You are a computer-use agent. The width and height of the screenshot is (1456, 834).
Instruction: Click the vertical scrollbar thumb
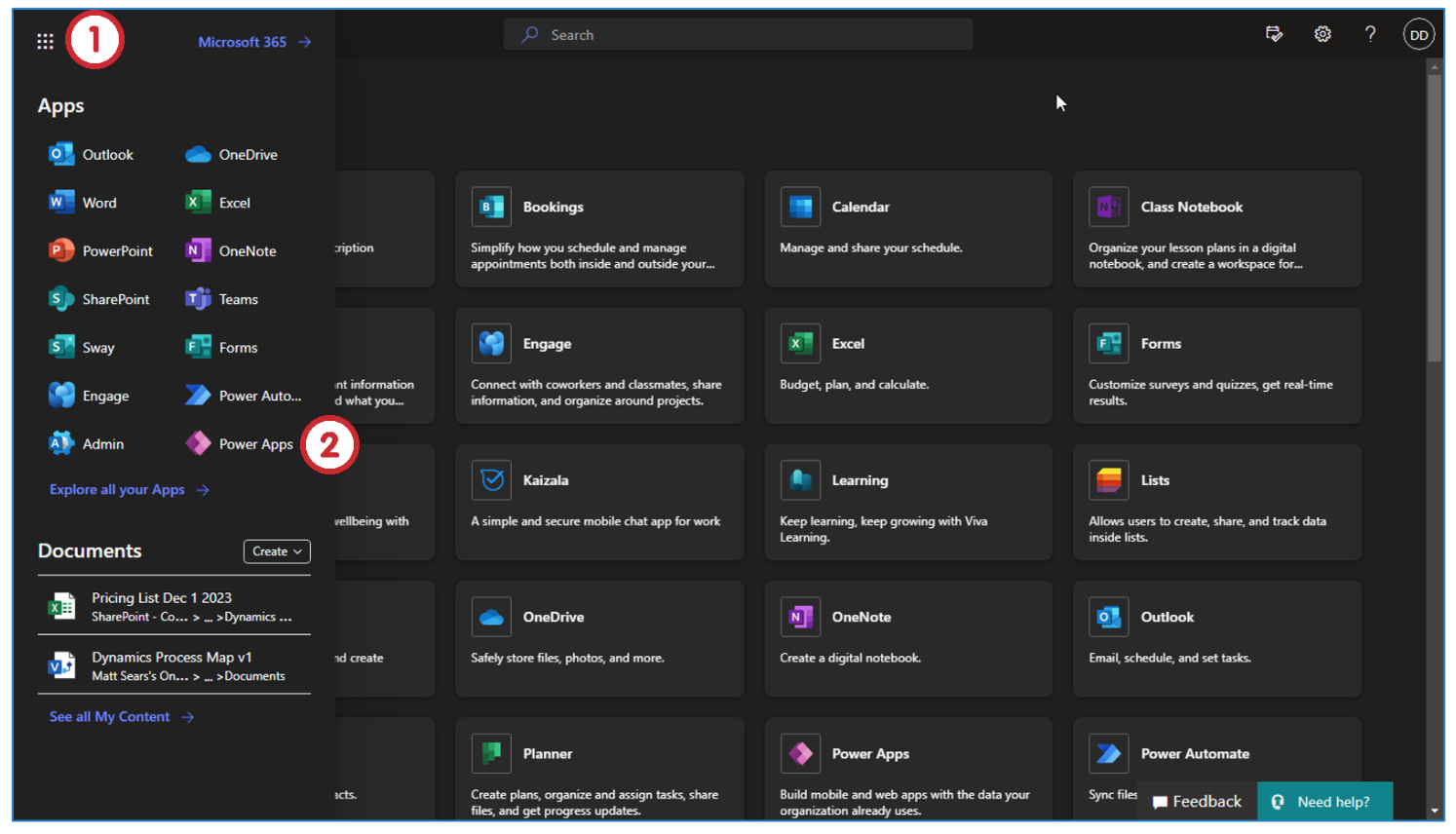click(1435, 216)
